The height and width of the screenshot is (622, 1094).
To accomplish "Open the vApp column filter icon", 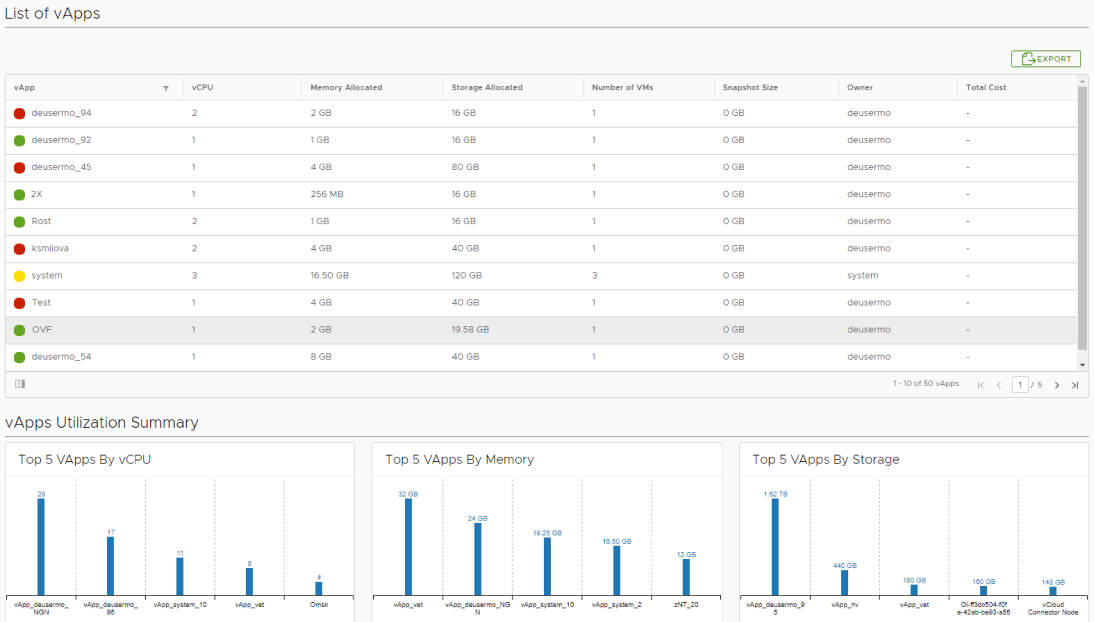I will point(166,88).
